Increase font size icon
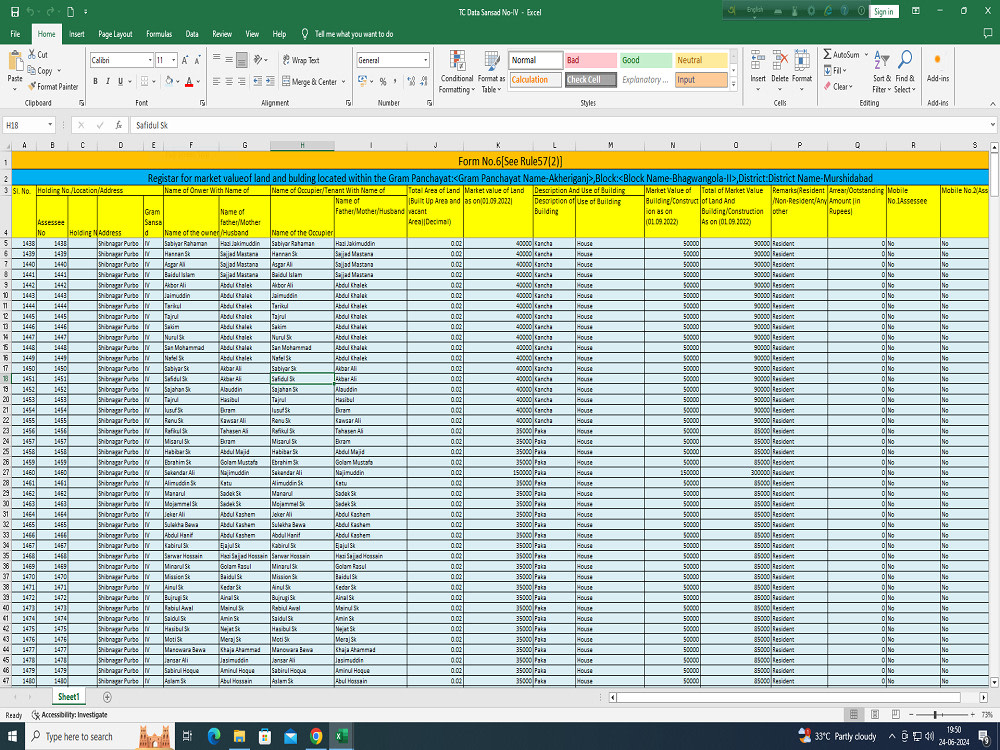1000x750 pixels. click(185, 60)
